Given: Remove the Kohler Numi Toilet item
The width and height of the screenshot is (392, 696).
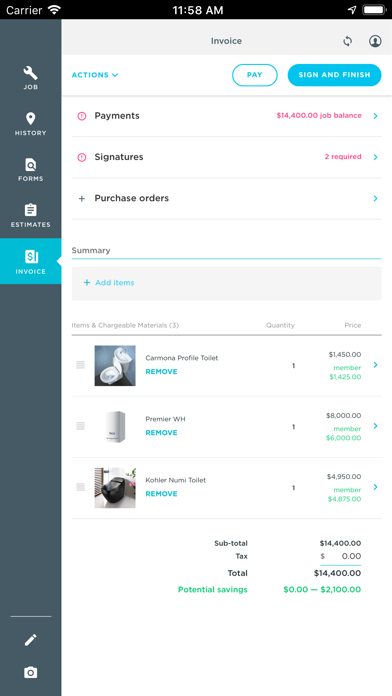Looking at the screenshot, I should [x=162, y=494].
